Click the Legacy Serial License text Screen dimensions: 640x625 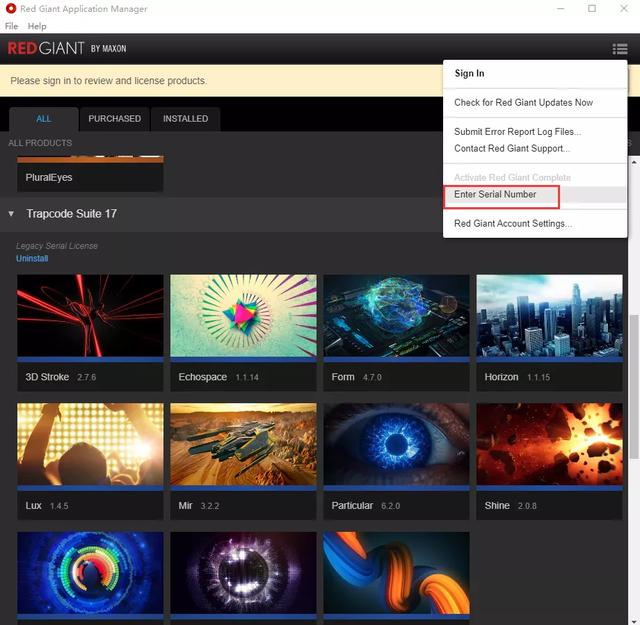point(57,246)
